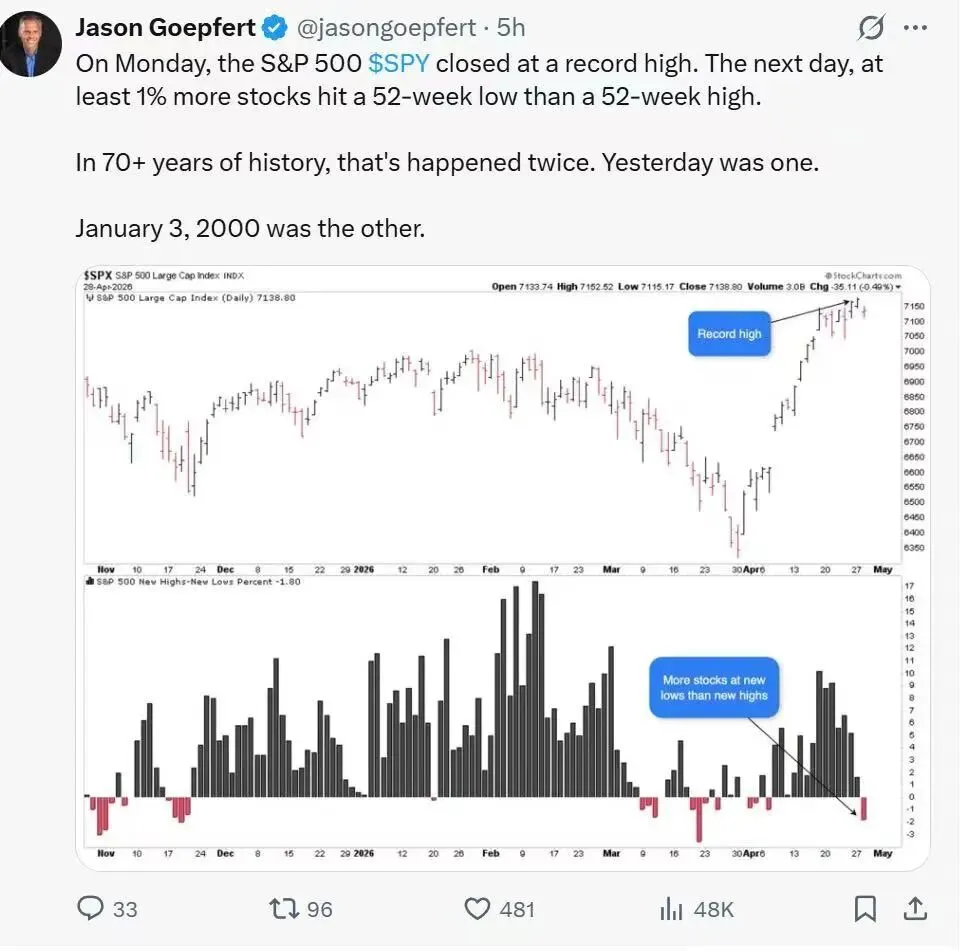
Task: Open the $SPY cashtag link
Action: click(399, 64)
